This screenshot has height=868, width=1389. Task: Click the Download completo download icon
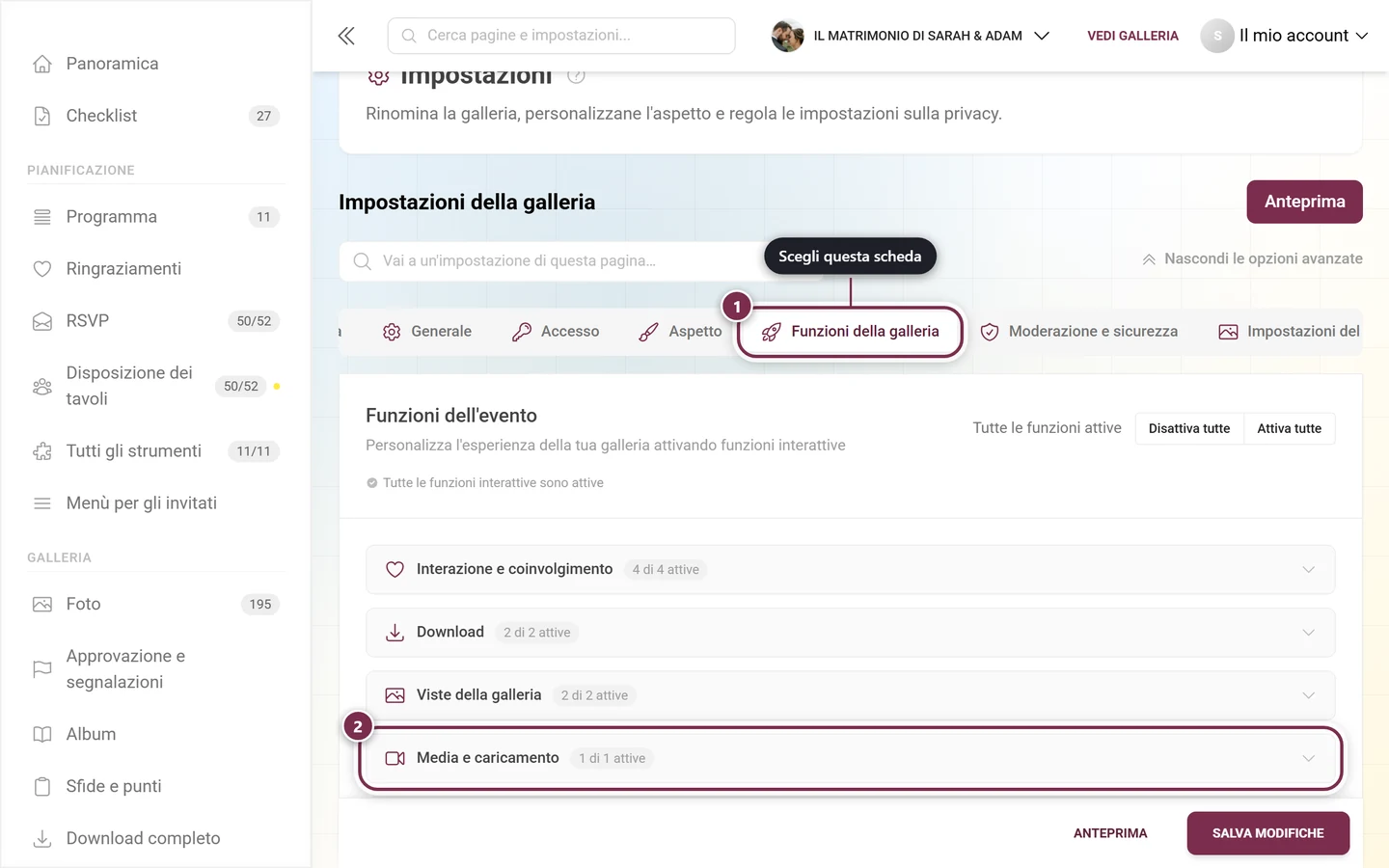(42, 839)
